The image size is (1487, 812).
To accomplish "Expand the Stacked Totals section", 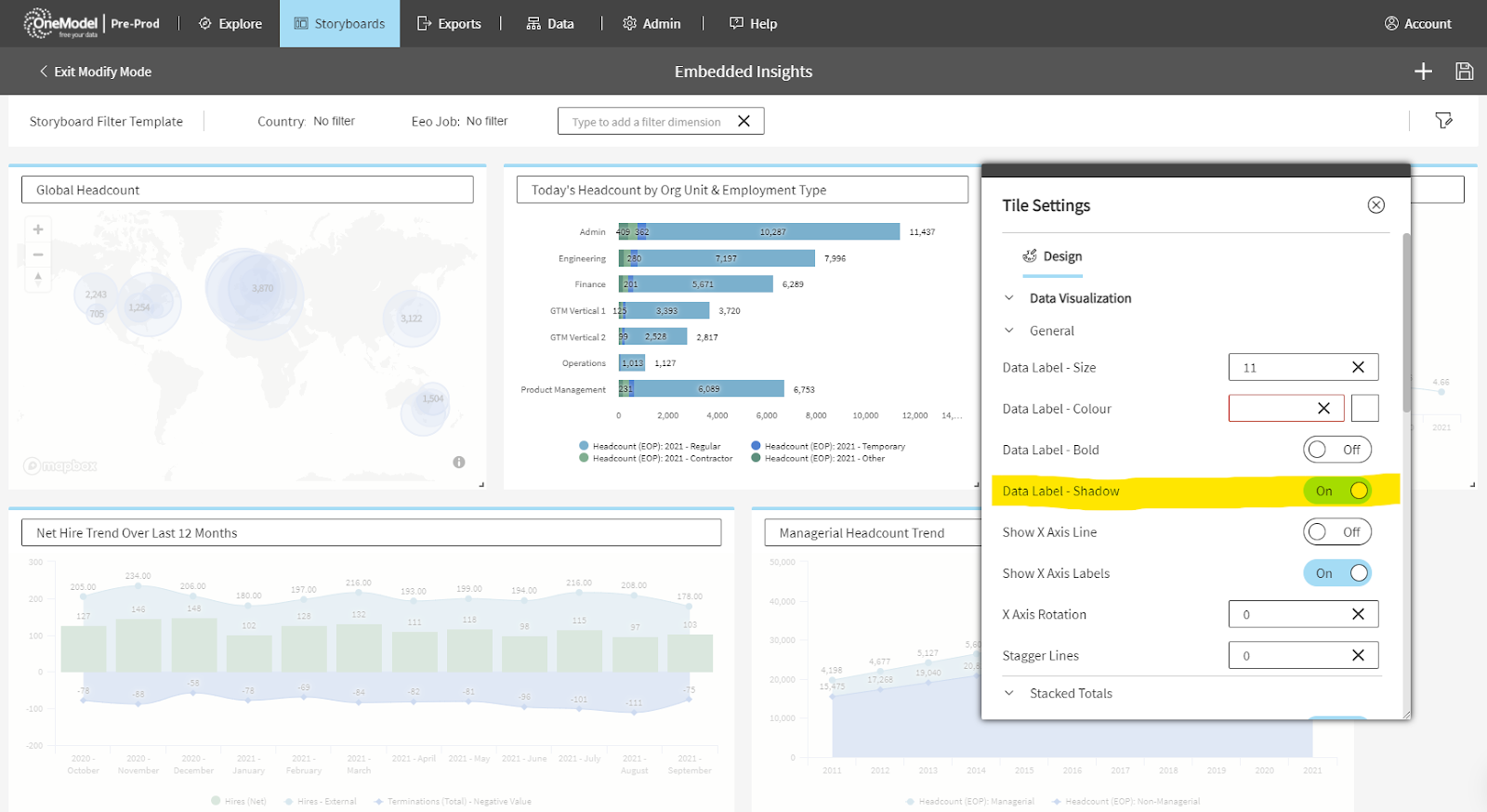I will tap(1009, 693).
